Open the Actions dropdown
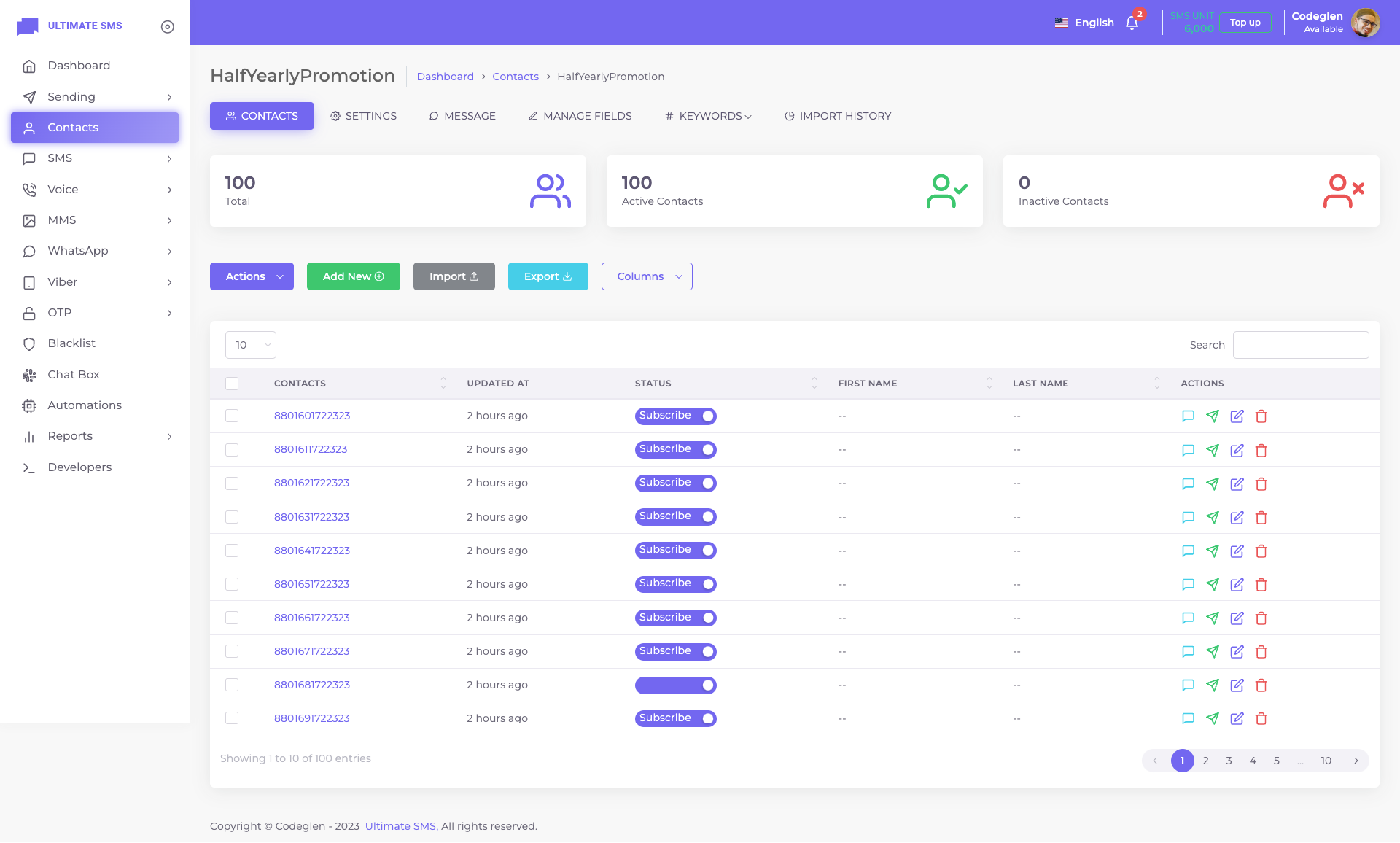Viewport: 1400px width, 843px height. [252, 276]
